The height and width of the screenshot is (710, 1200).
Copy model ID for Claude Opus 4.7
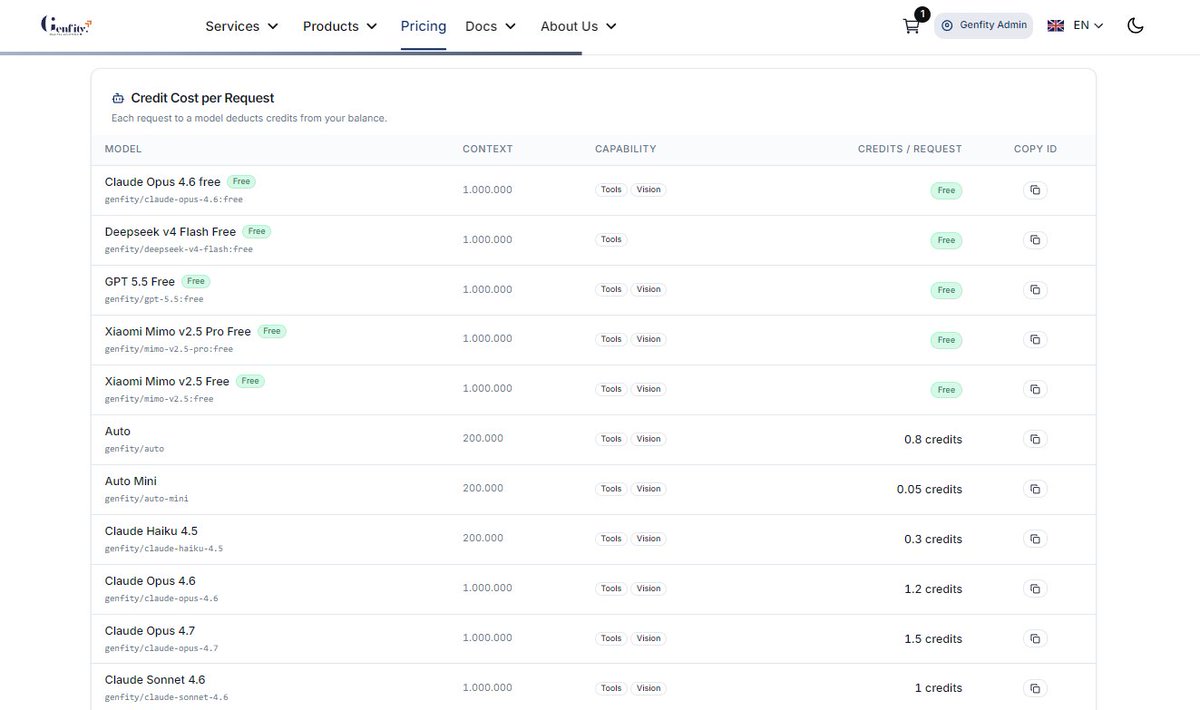point(1035,638)
